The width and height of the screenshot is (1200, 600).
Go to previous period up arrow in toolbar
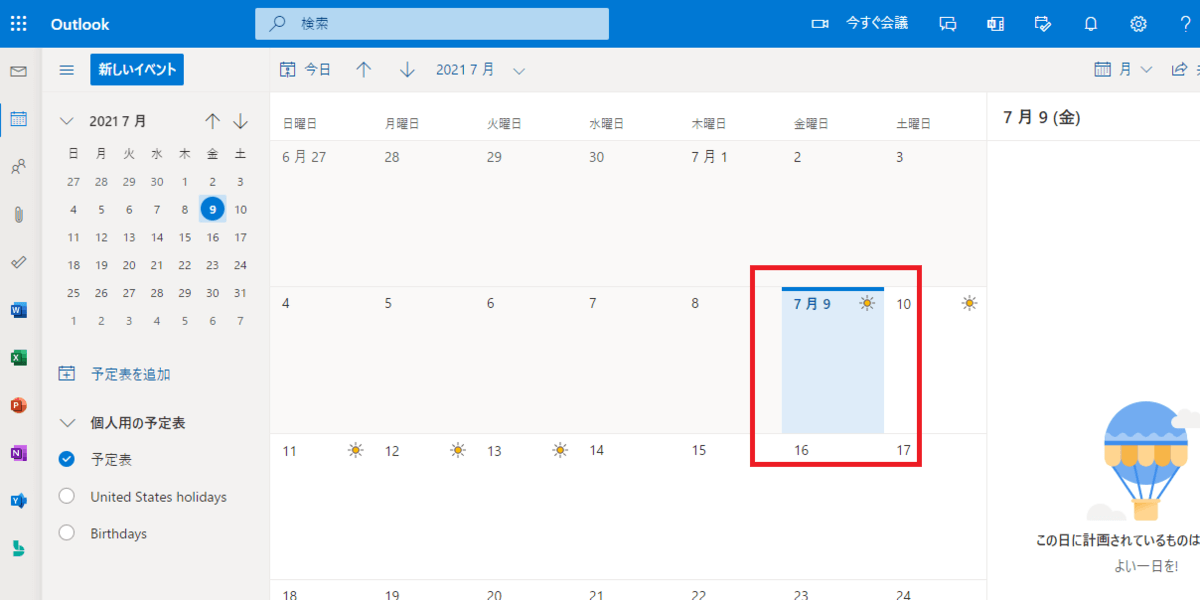(364, 70)
